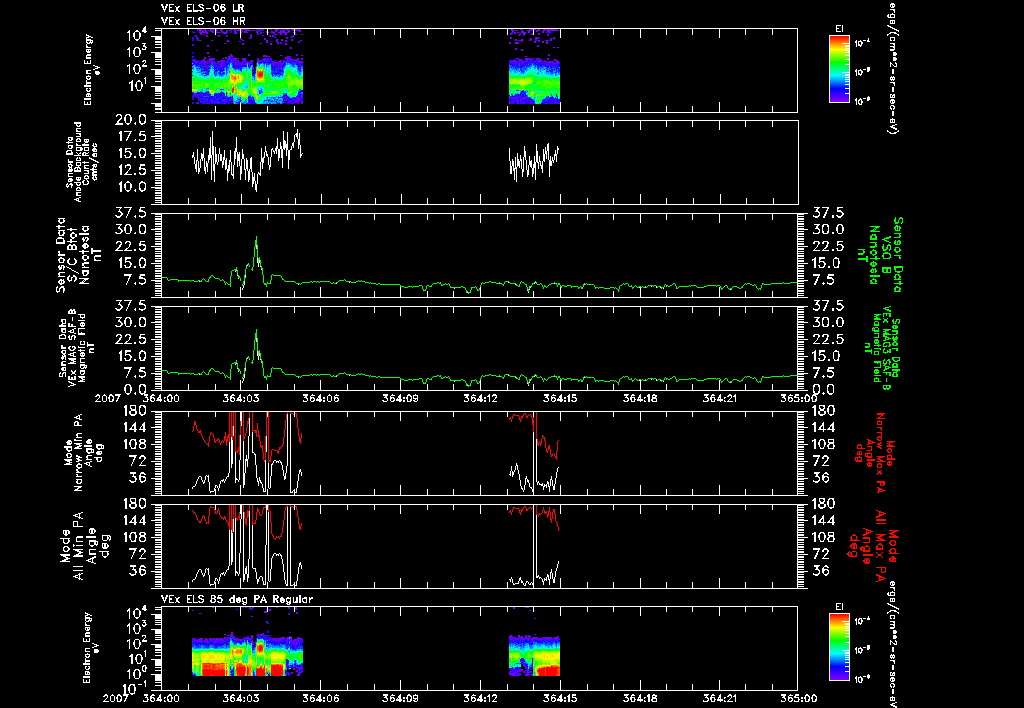Screen dimensions: 1024x708
Task: Click the "12.5" count rate tick label
Action: (x=131, y=170)
